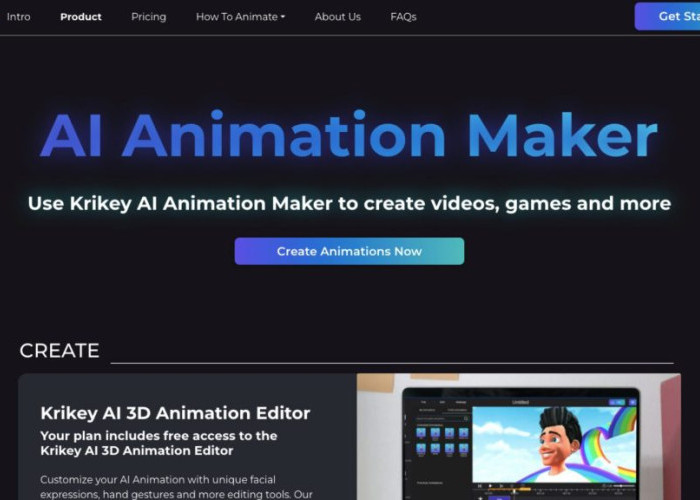
Task: Select the Product nav tab
Action: click(80, 17)
